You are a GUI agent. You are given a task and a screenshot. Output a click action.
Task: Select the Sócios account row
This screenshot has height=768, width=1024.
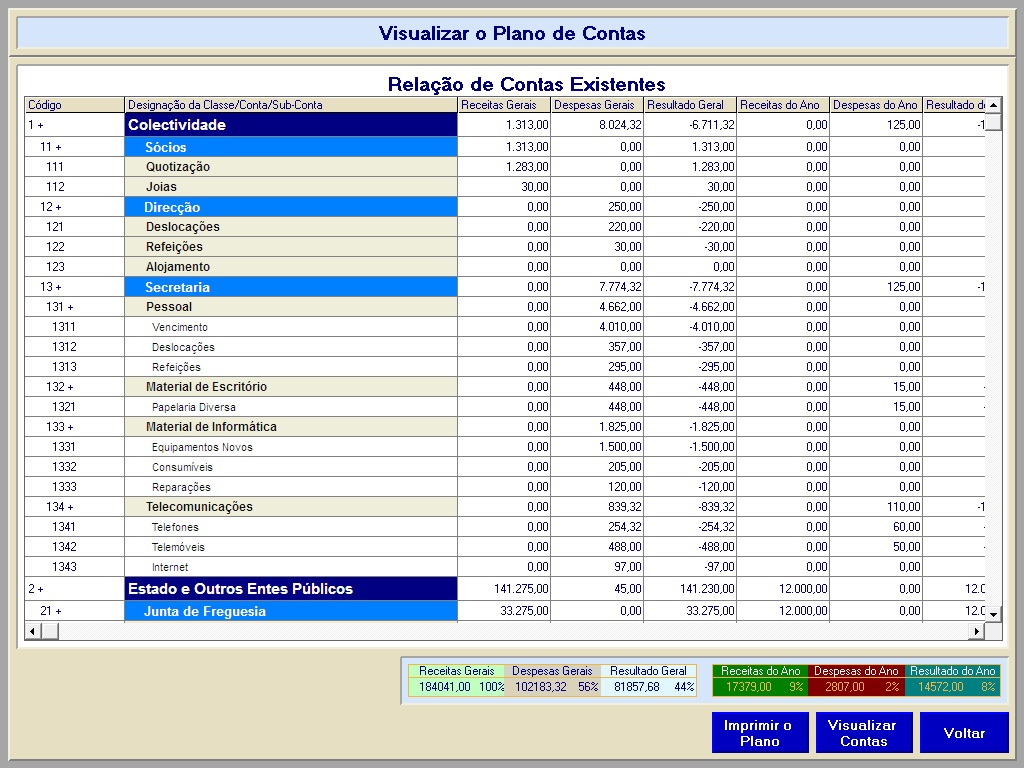[290, 147]
